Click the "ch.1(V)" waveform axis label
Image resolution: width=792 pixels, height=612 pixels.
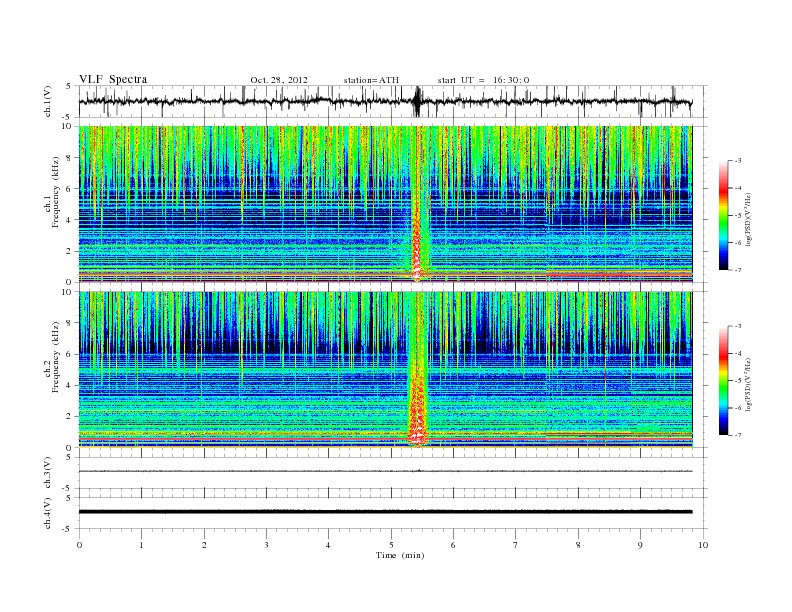[48, 101]
